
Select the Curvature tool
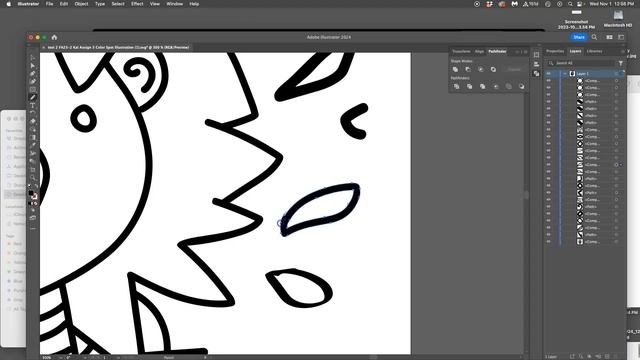point(33,82)
